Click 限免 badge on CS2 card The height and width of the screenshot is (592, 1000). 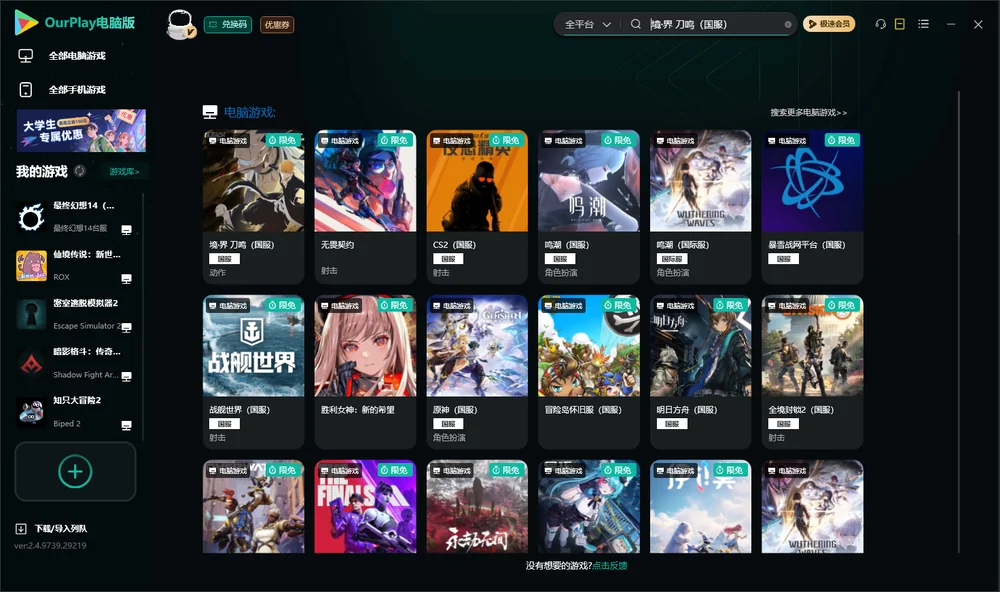(506, 140)
